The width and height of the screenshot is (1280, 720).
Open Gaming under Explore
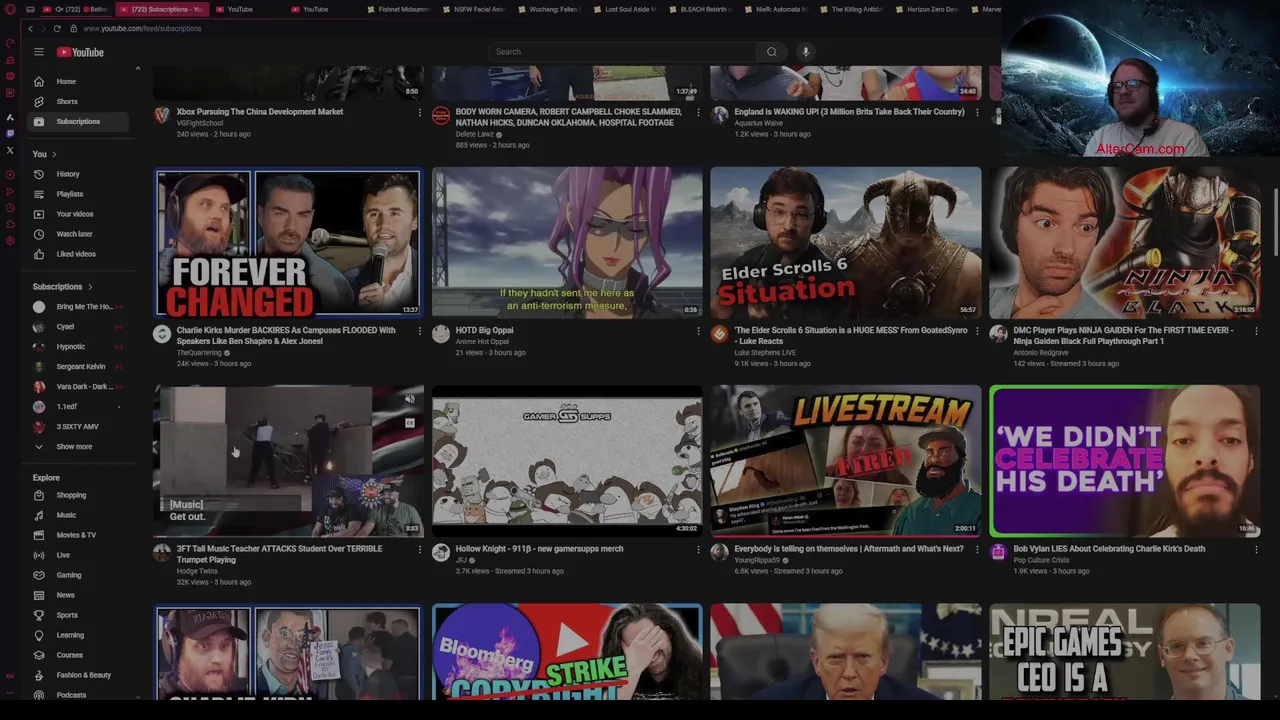pyautogui.click(x=78, y=575)
